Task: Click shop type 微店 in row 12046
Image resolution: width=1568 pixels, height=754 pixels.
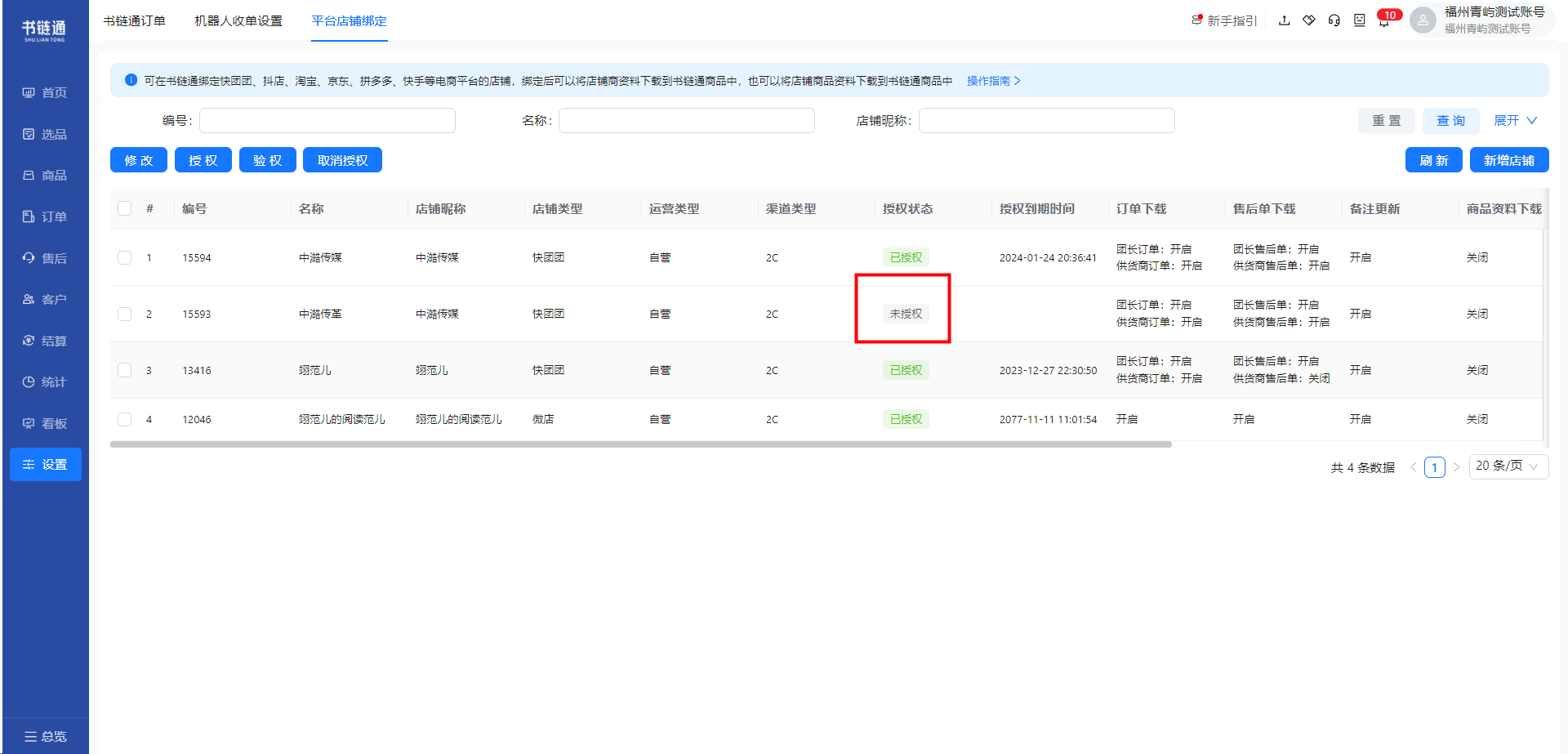Action: (543, 419)
